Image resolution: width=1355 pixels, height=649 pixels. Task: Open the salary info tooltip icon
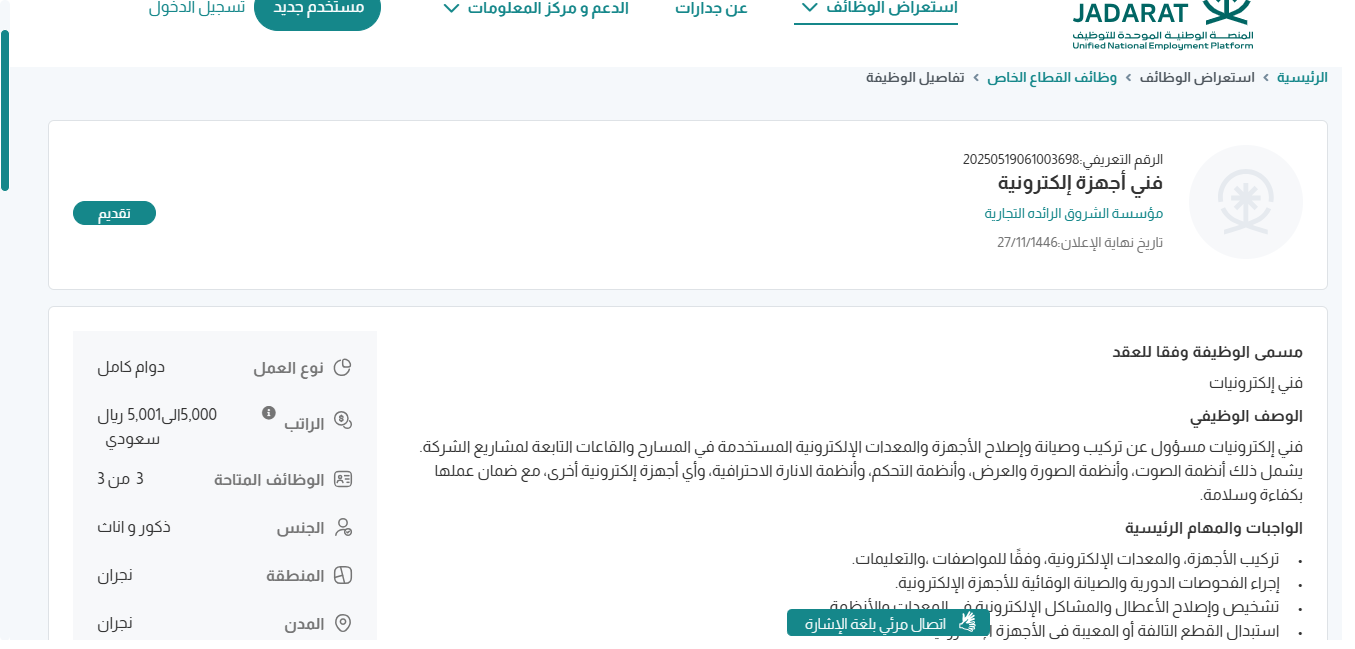point(268,412)
